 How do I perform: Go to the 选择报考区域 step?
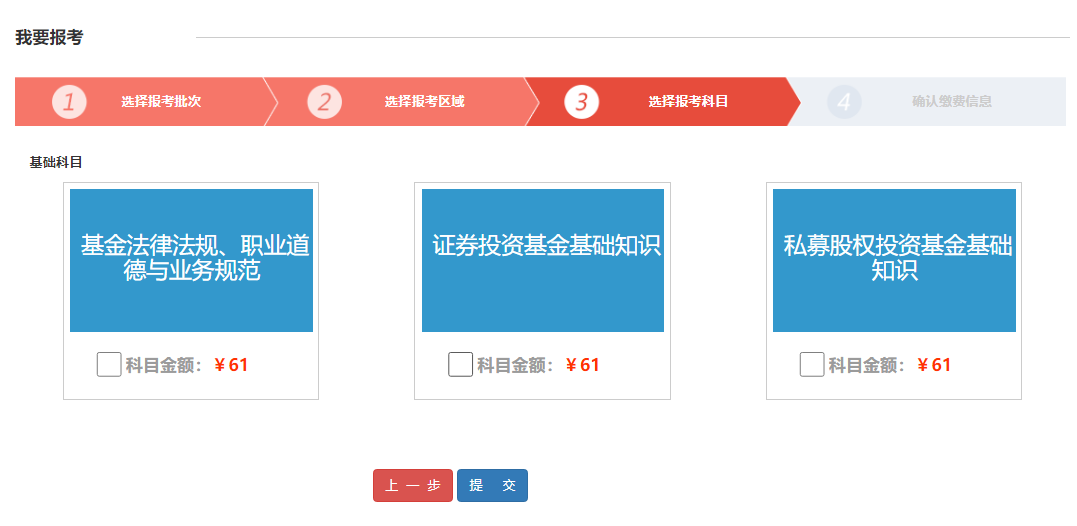coord(424,102)
